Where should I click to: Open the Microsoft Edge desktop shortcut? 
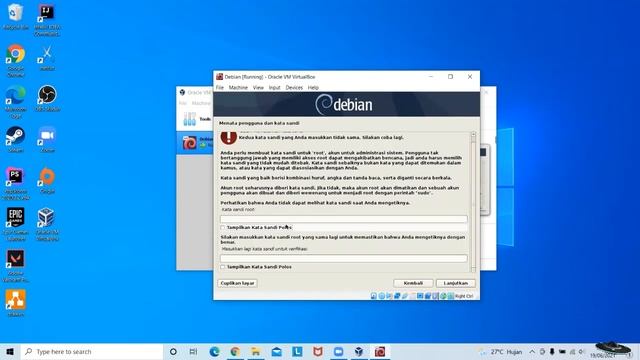pos(16,102)
